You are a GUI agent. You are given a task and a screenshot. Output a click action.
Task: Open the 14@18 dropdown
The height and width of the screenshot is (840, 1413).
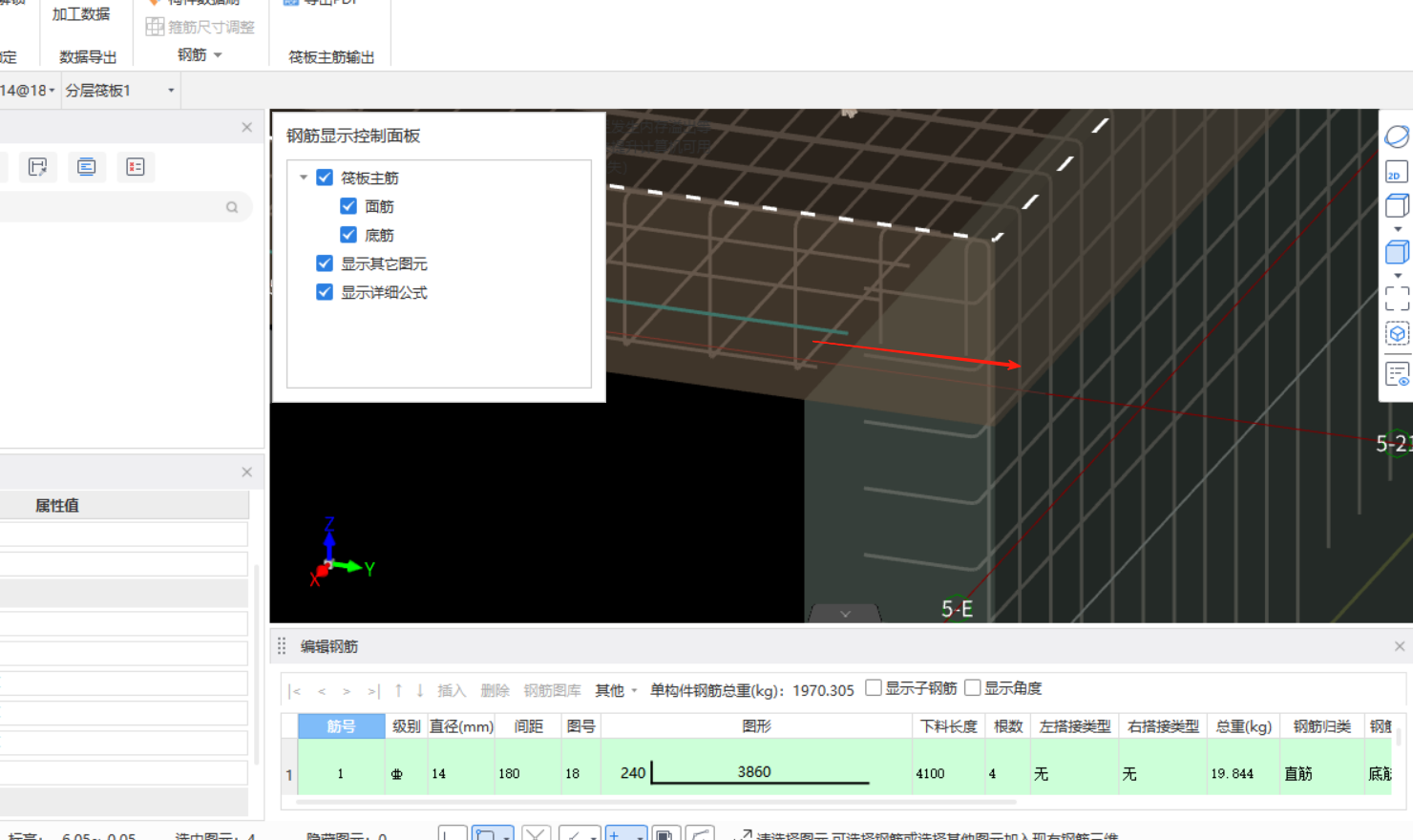(52, 91)
